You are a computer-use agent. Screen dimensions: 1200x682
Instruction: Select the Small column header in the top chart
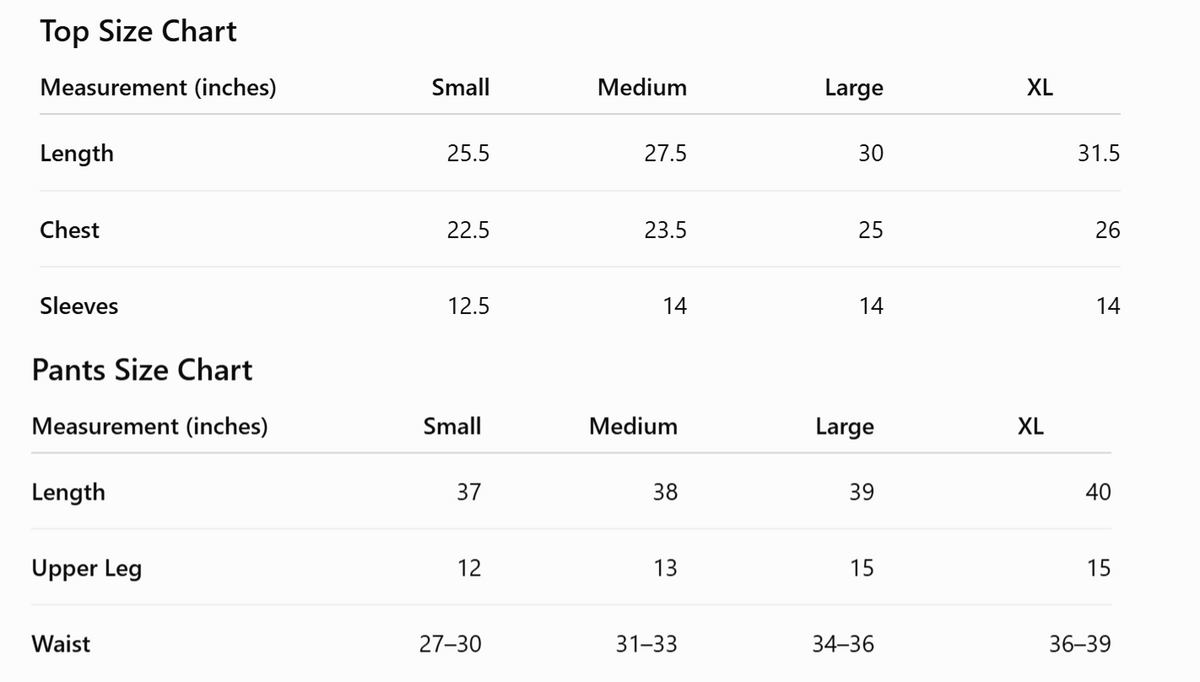[x=461, y=87]
